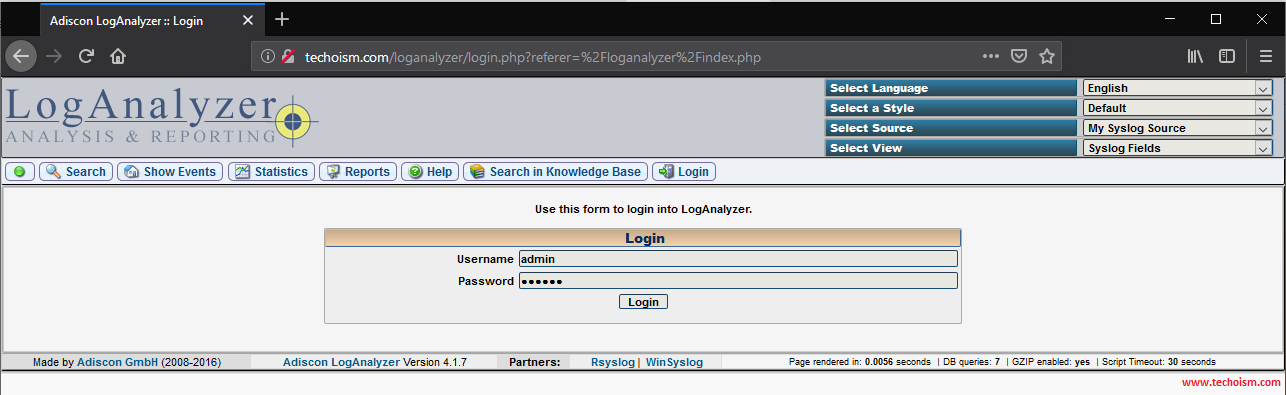
Task: Click the 'DB queries: 7' footer text
Action: pos(972,362)
